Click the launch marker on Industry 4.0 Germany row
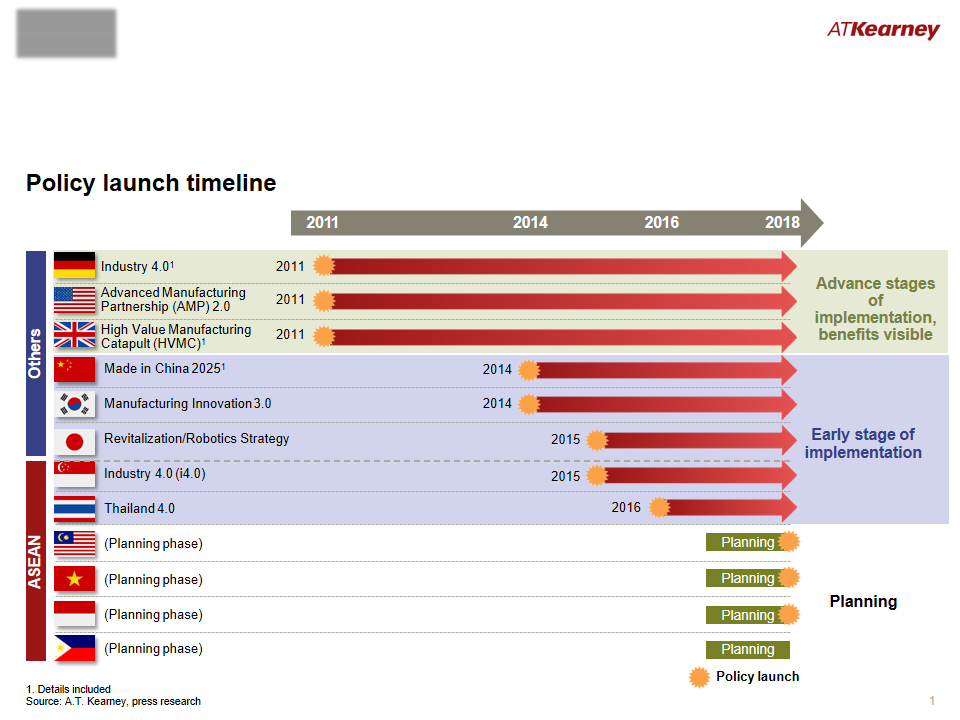 [324, 266]
